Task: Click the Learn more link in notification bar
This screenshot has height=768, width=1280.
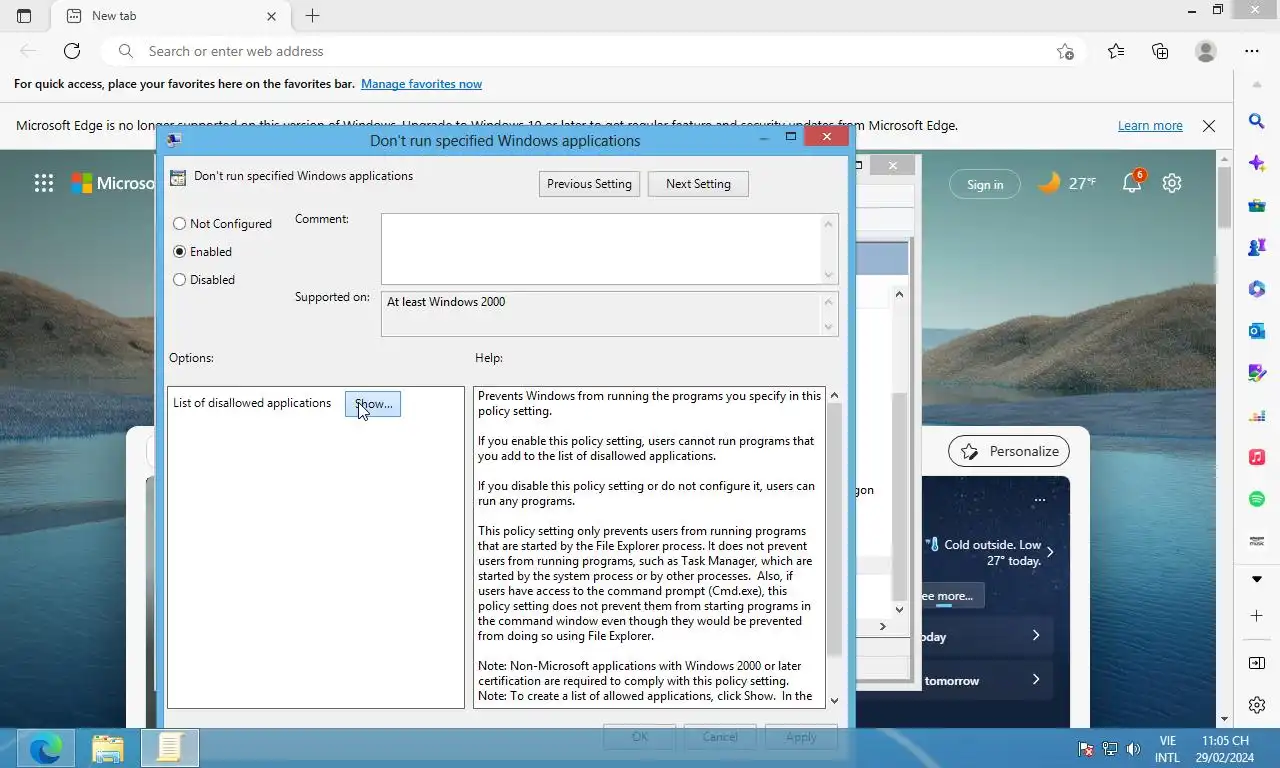Action: pyautogui.click(x=1150, y=126)
